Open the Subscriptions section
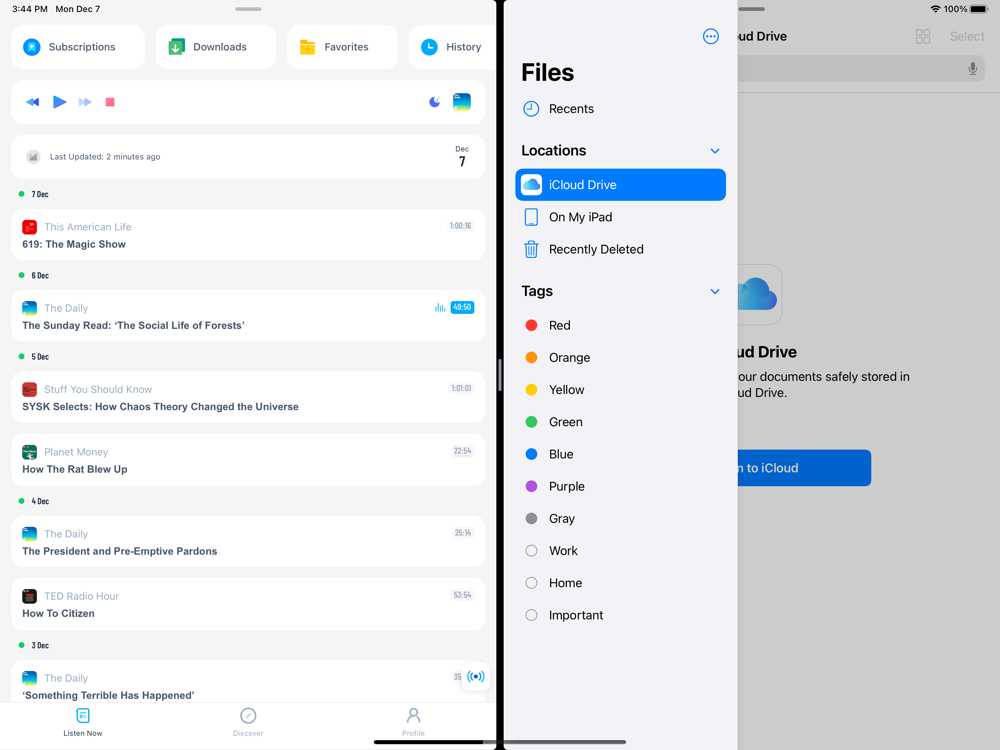Image resolution: width=1000 pixels, height=750 pixels. (78, 47)
